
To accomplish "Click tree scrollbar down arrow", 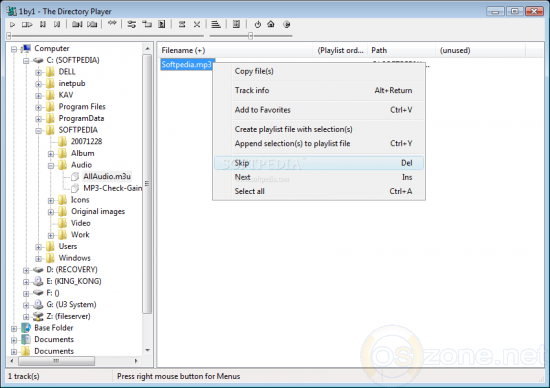I will coord(147,350).
